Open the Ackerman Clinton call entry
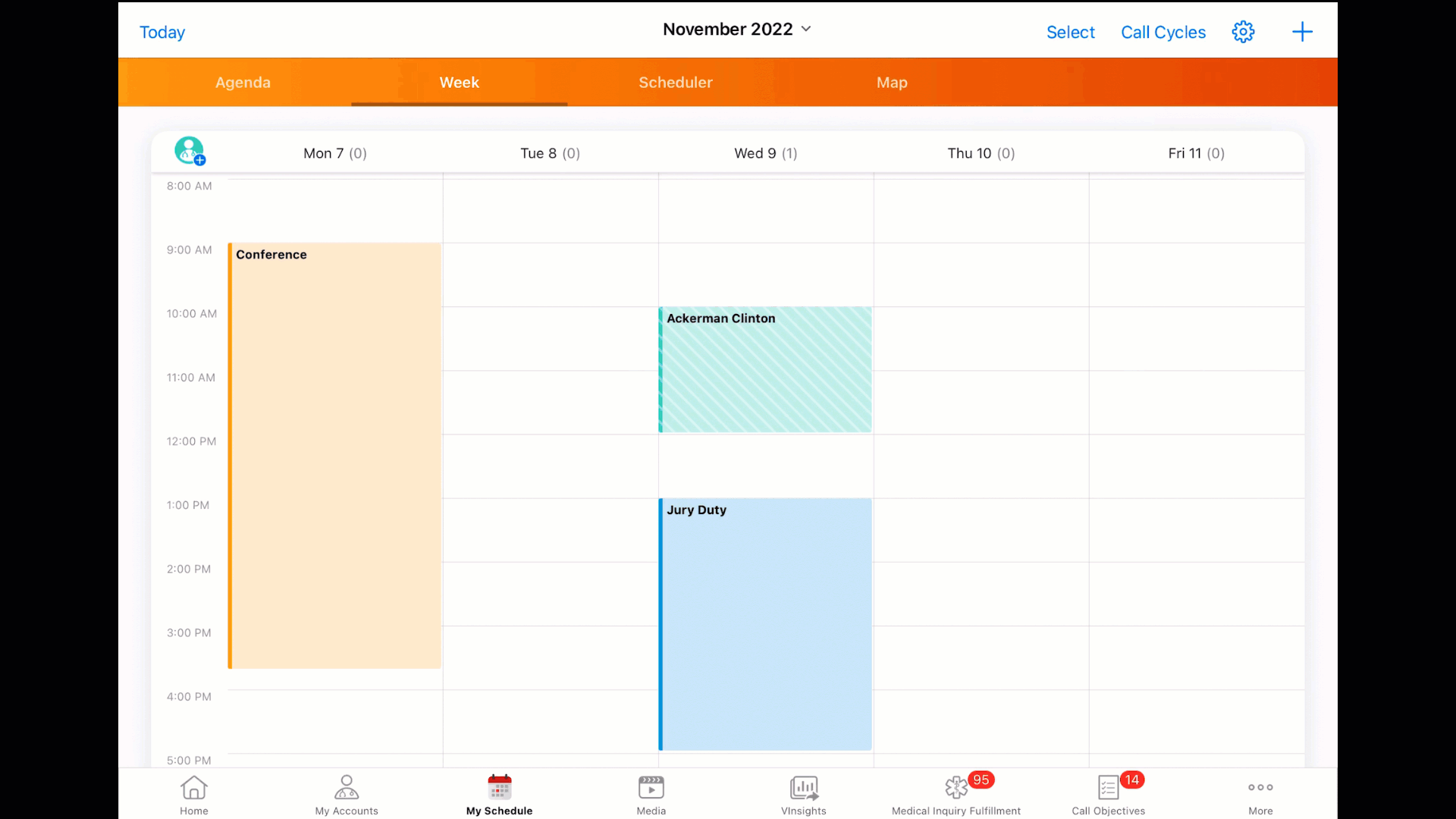This screenshot has height=819, width=1456. tap(765, 370)
